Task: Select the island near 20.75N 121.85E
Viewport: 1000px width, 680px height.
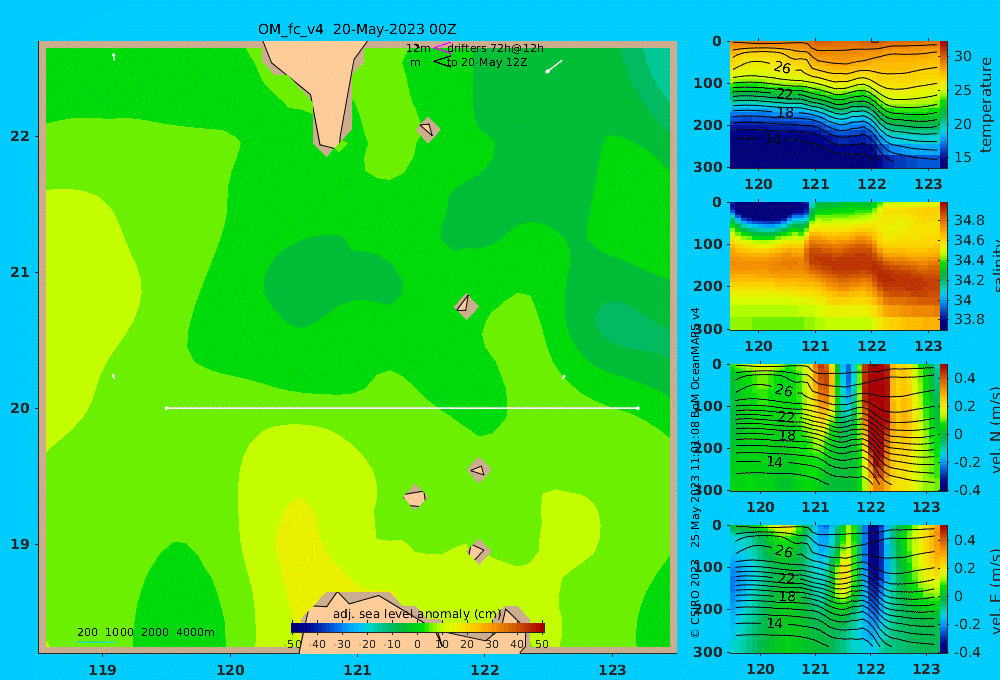Action: point(466,306)
